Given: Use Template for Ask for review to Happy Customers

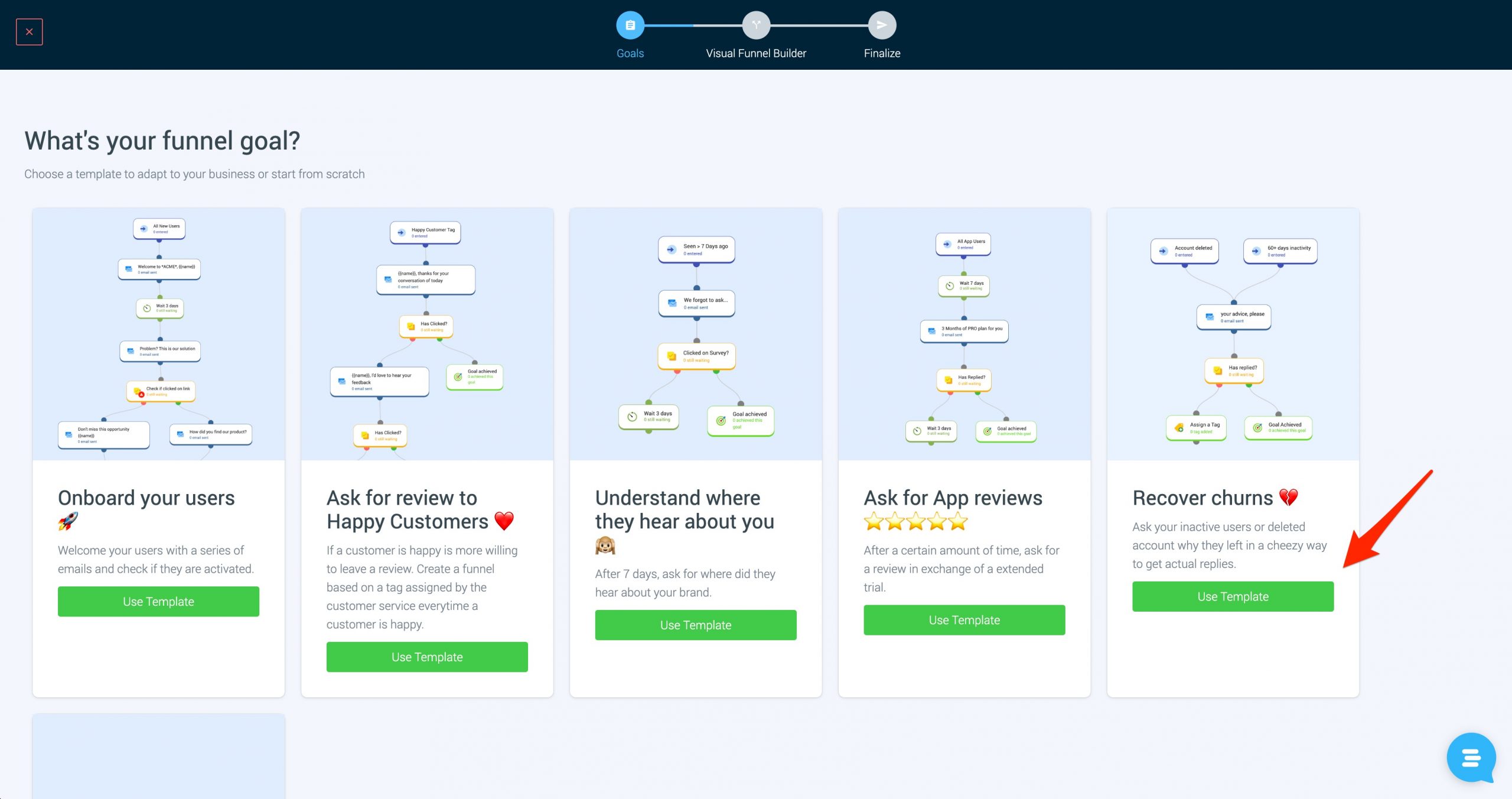Looking at the screenshot, I should click(427, 657).
